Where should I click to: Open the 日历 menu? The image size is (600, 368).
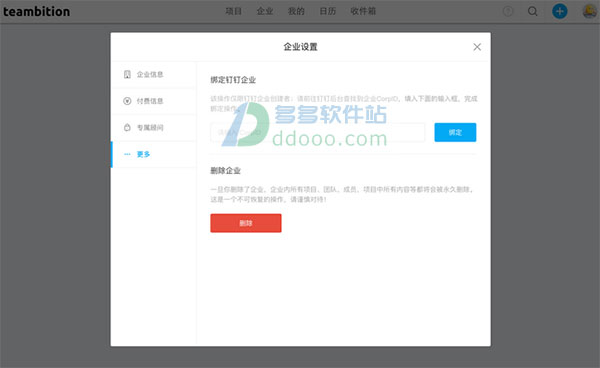(x=328, y=11)
